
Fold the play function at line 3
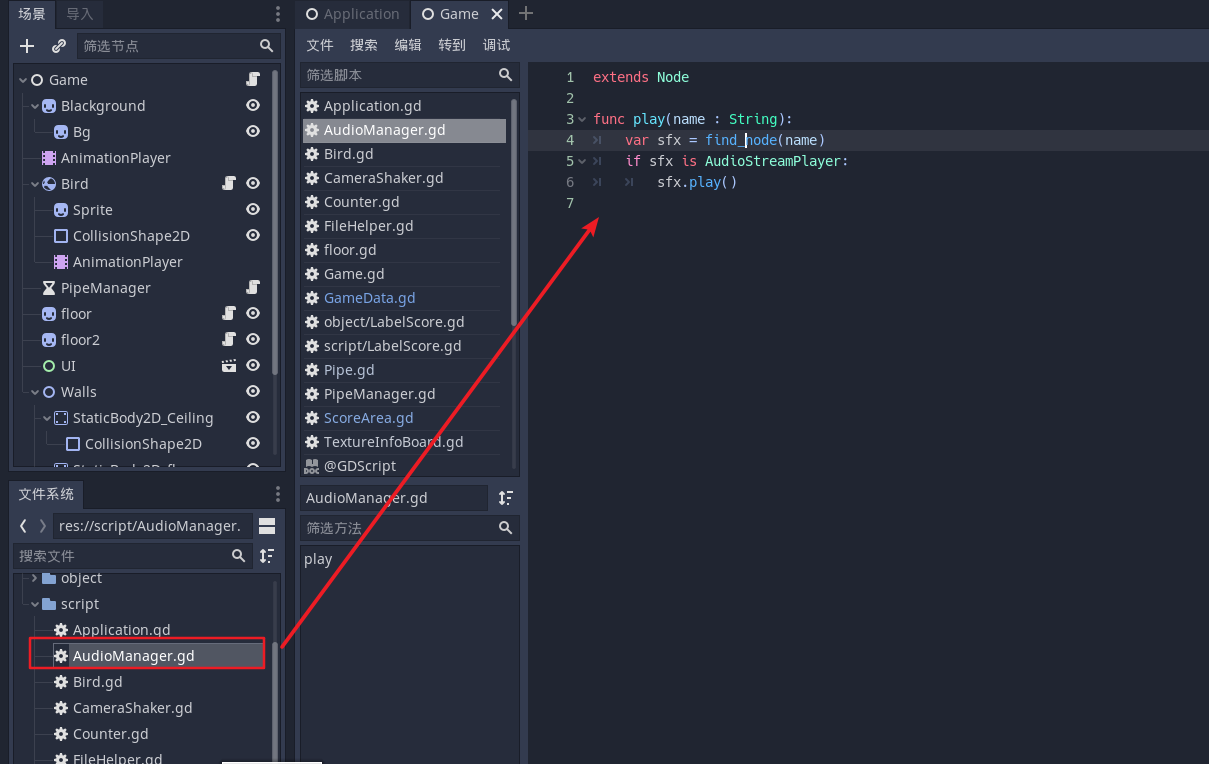(583, 119)
